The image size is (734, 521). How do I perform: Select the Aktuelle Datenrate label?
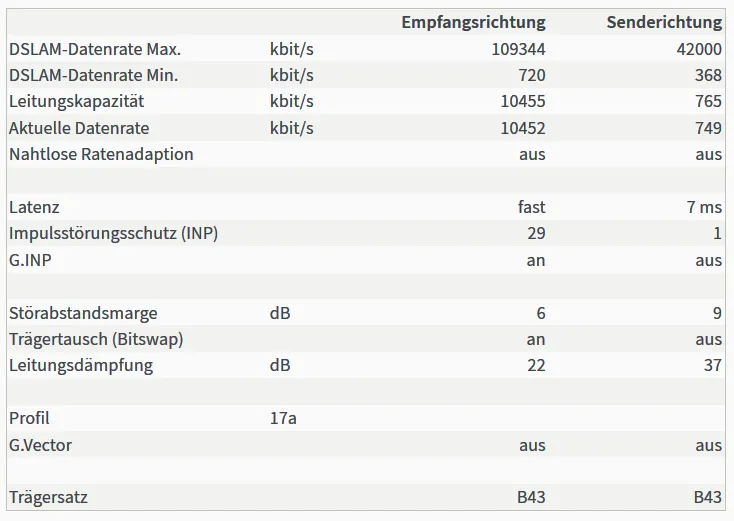click(x=79, y=128)
